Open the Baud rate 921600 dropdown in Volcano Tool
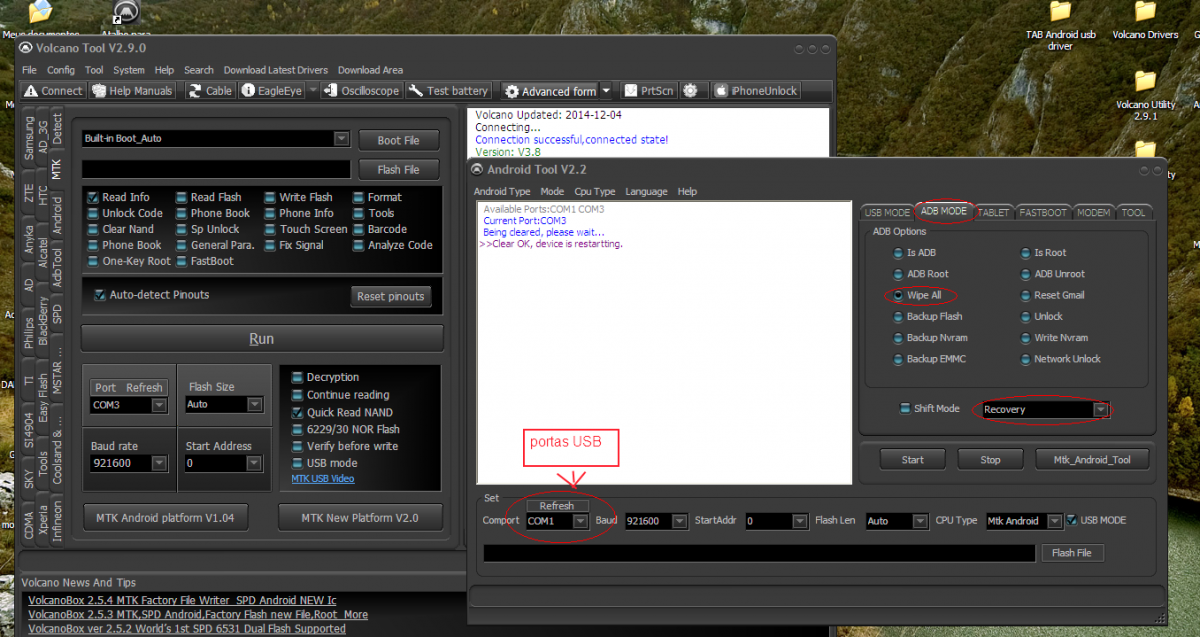Screen dimensions: 1200x637 tap(158, 463)
